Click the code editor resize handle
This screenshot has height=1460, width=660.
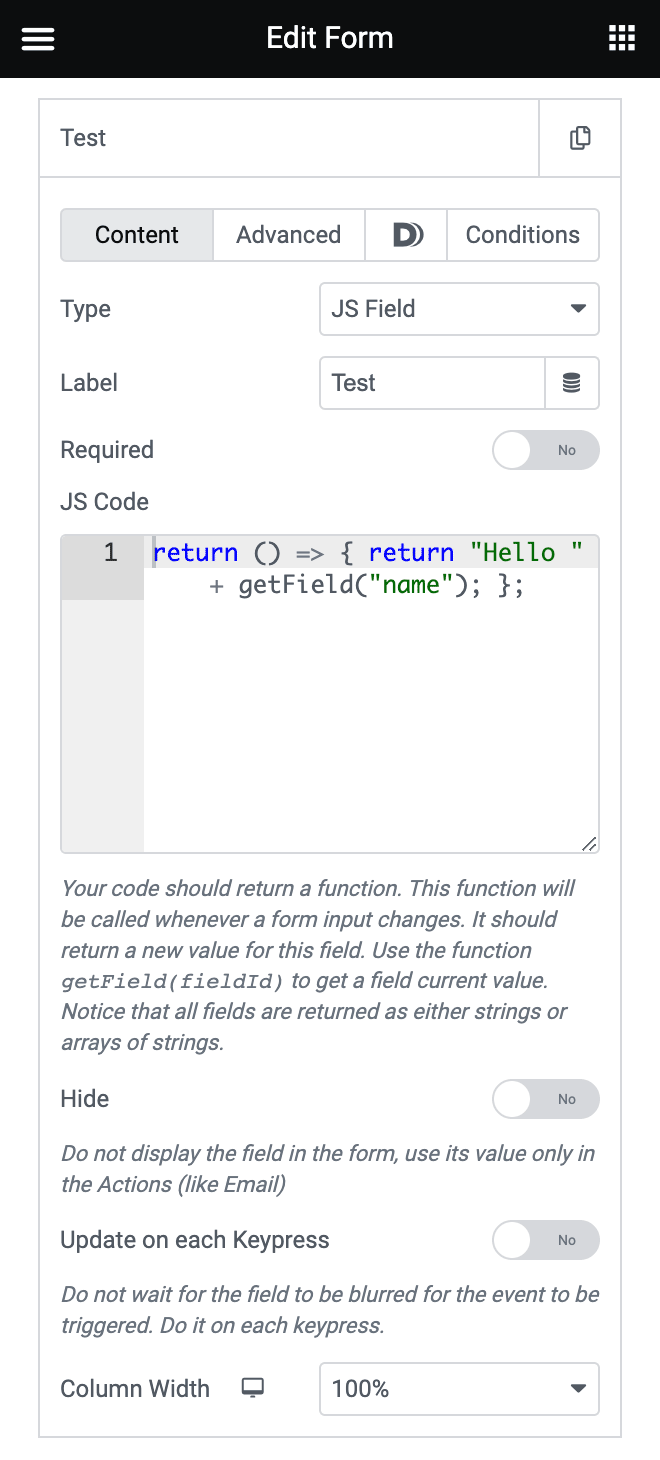pos(589,842)
